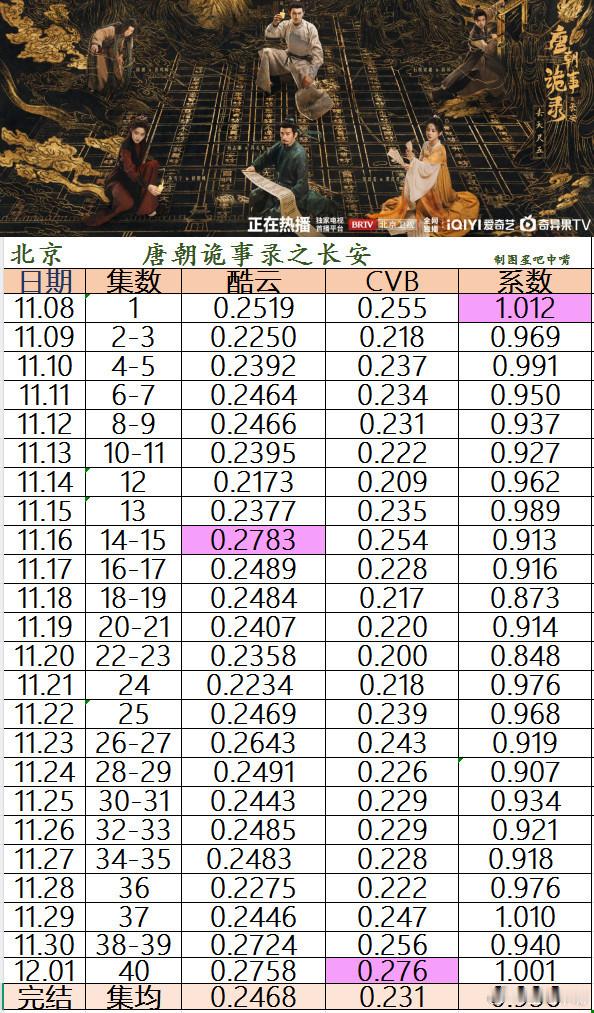
Task: Click the iQIYI 爱奇艺 logo
Action: (478, 224)
